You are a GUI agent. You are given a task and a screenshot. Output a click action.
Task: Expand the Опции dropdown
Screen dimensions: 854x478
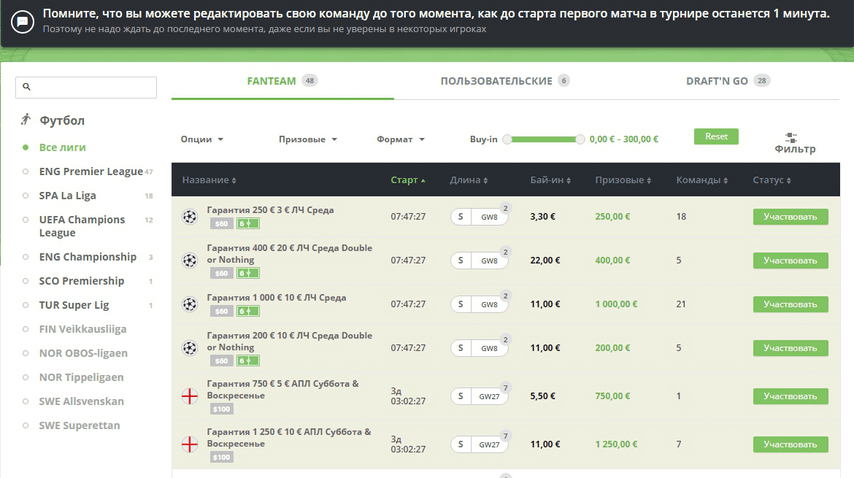tap(202, 140)
